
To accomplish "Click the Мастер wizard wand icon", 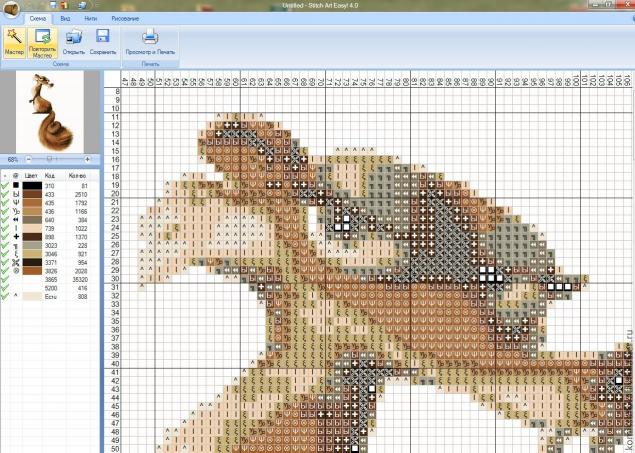I will tap(14, 37).
